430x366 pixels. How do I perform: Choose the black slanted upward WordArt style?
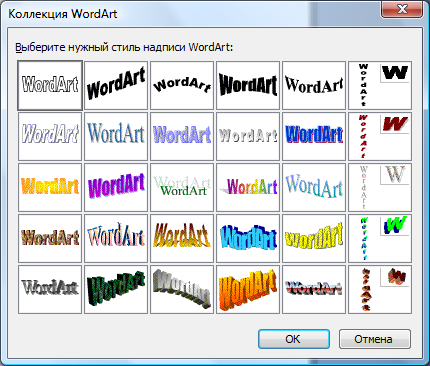tap(116, 85)
